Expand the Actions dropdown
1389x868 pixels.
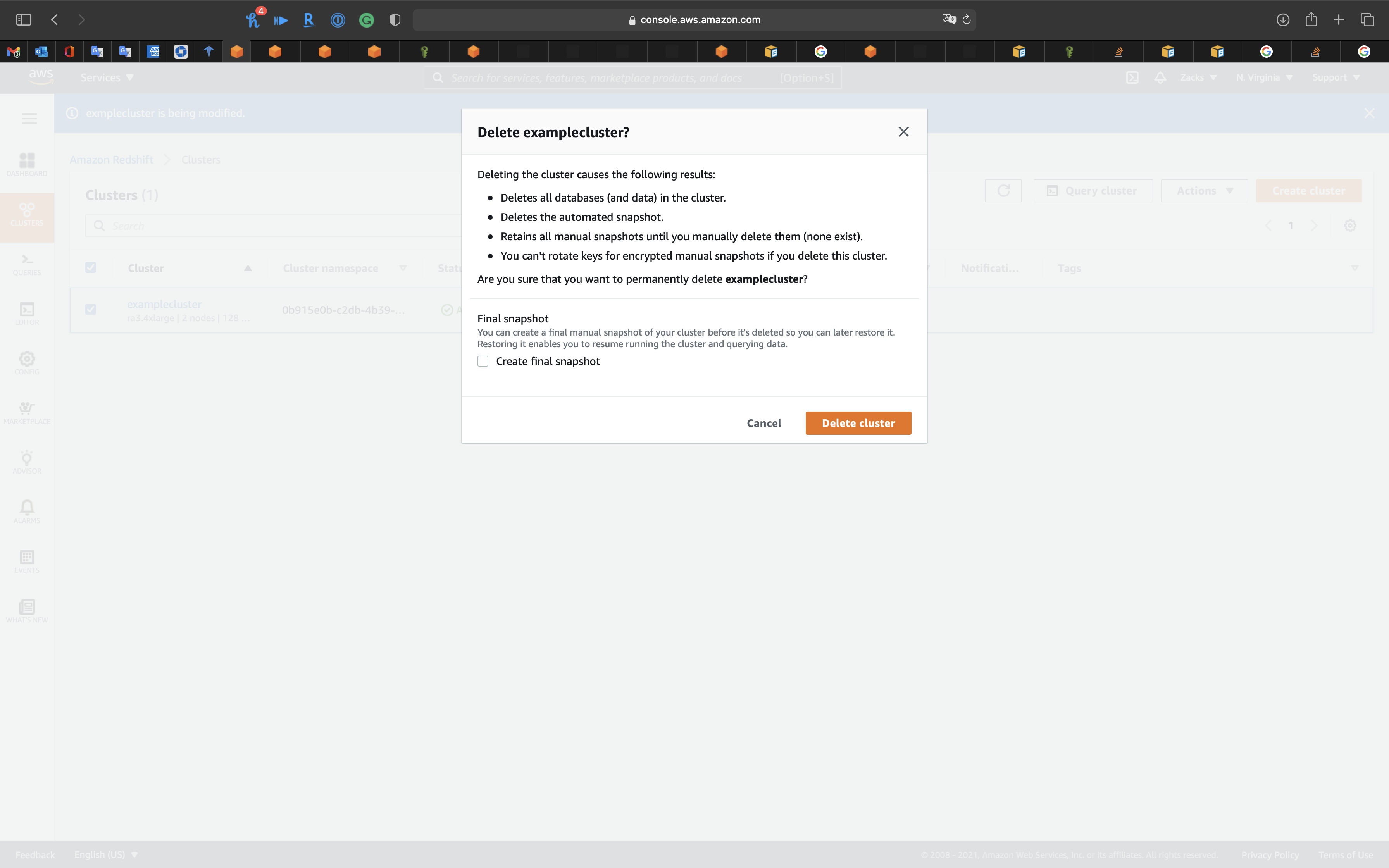click(x=1204, y=191)
